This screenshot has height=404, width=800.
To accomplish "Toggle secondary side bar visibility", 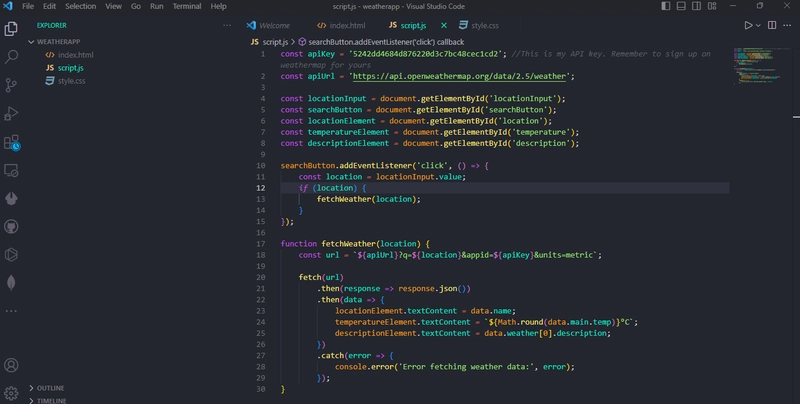I will (x=696, y=6).
